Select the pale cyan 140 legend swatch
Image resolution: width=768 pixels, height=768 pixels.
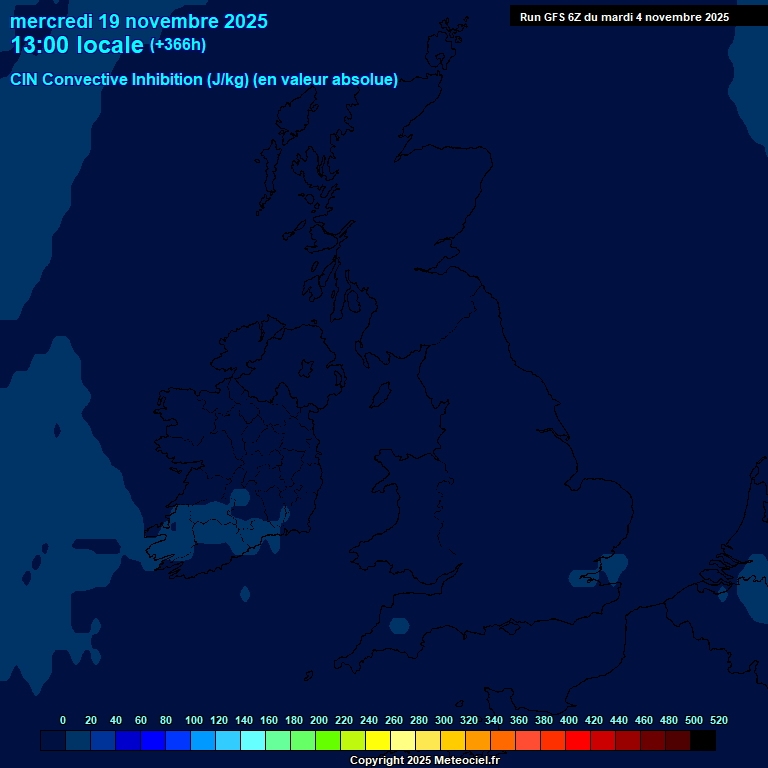[x=253, y=741]
